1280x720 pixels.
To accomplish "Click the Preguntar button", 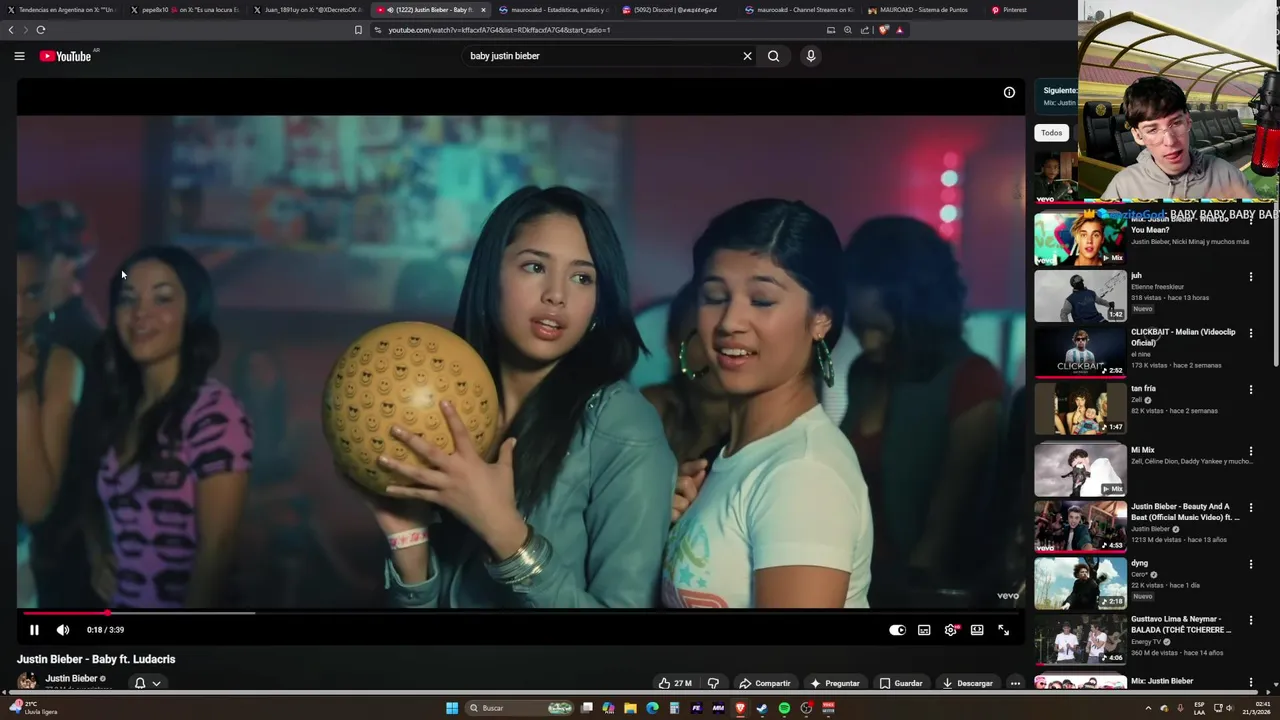I will point(835,683).
